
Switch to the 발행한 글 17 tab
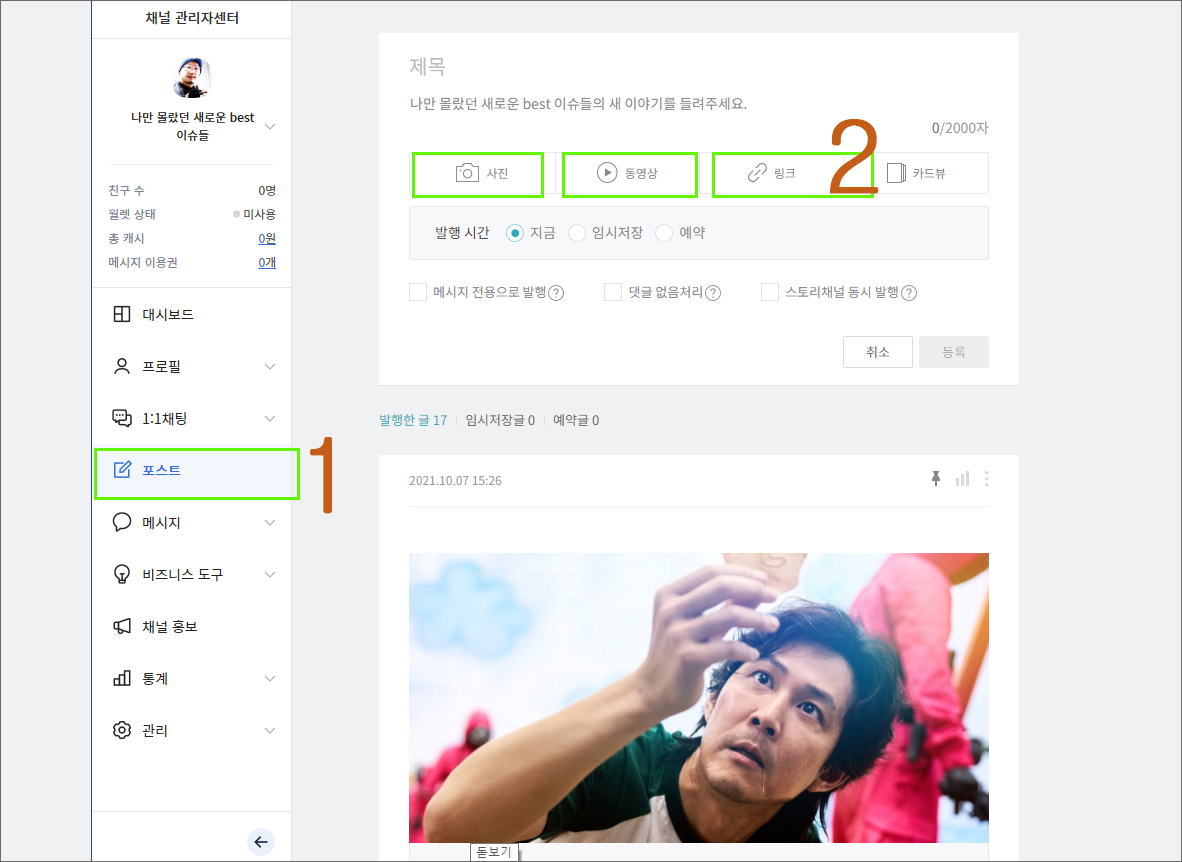pos(413,420)
